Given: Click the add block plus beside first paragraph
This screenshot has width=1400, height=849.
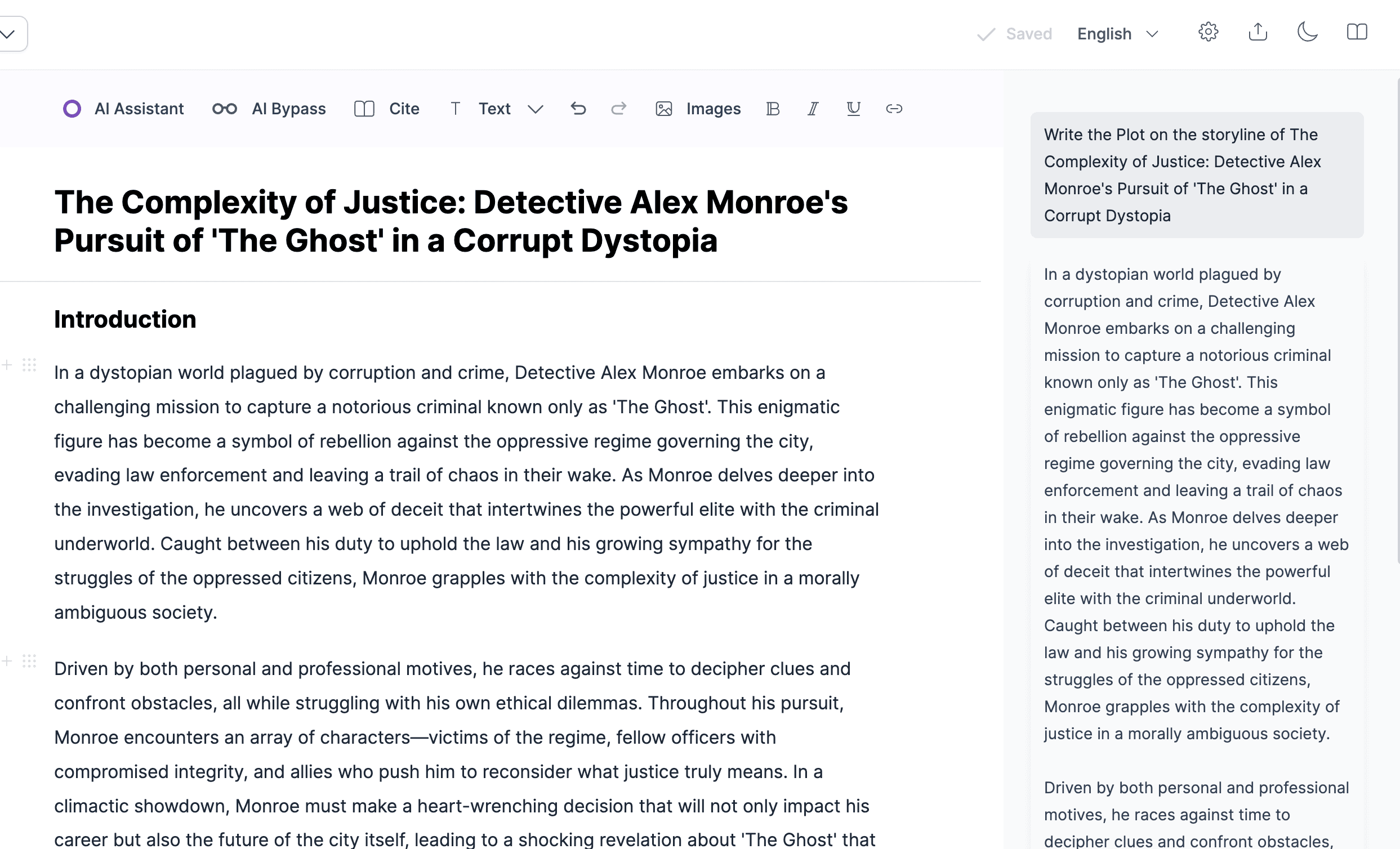Looking at the screenshot, I should (7, 365).
